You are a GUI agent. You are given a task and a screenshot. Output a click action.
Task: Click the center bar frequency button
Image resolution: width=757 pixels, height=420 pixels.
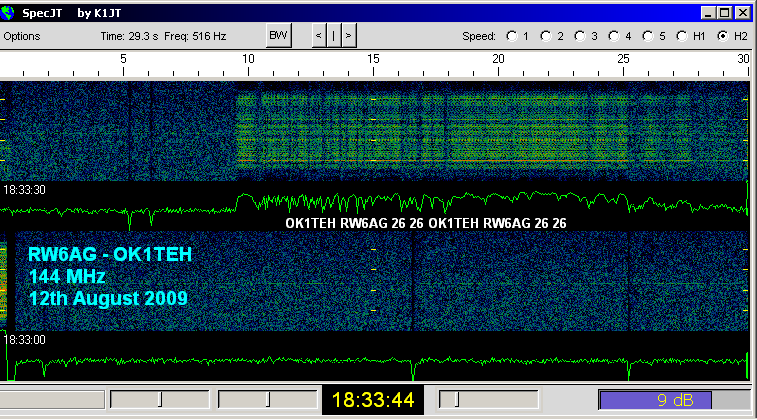coord(334,36)
